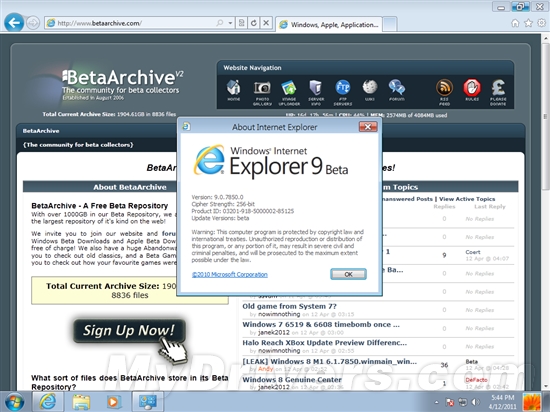Click the browser forward arrow button
Image resolution: width=550 pixels, height=412 pixels.
click(x=33, y=23)
